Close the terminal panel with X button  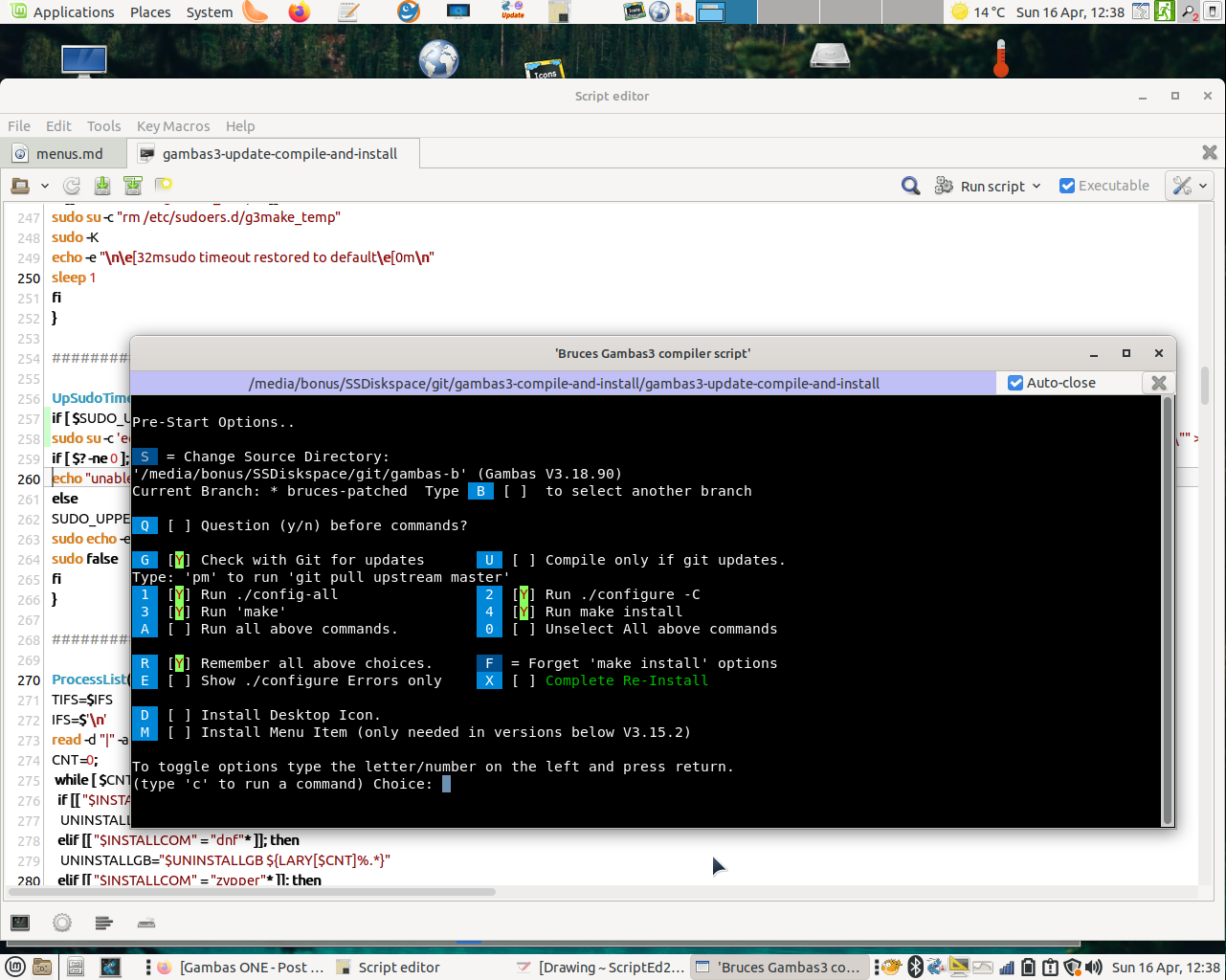(x=1158, y=383)
